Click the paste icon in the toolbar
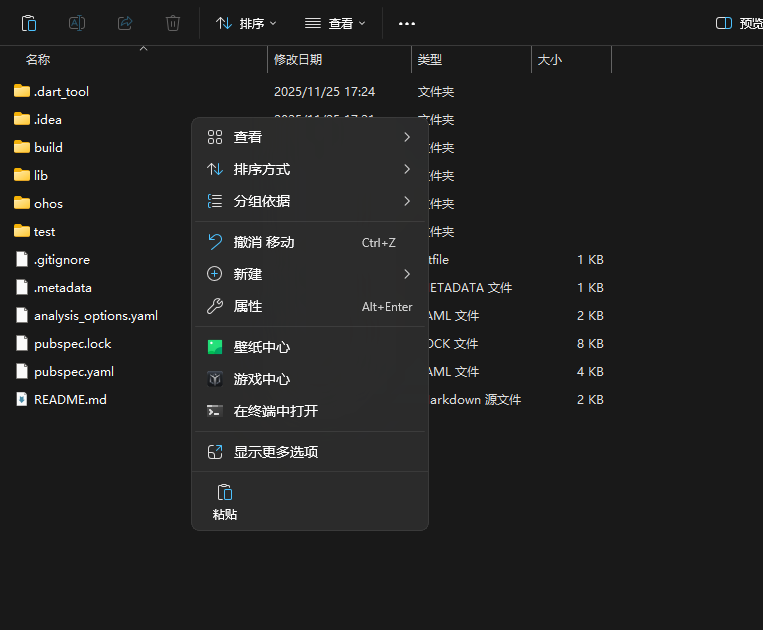Image resolution: width=763 pixels, height=630 pixels. (x=29, y=23)
